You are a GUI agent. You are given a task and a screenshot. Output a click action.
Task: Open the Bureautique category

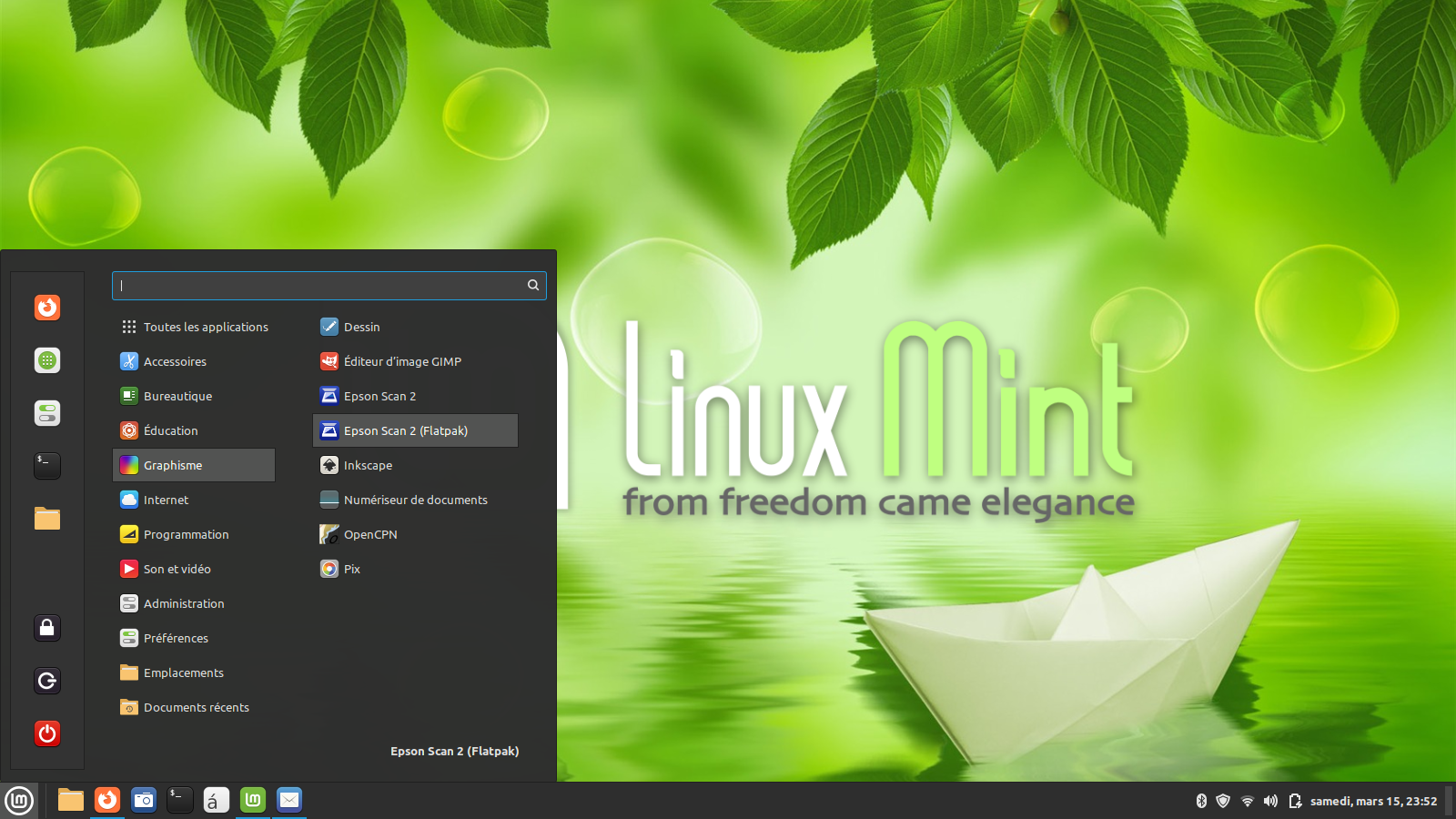pyautogui.click(x=177, y=396)
